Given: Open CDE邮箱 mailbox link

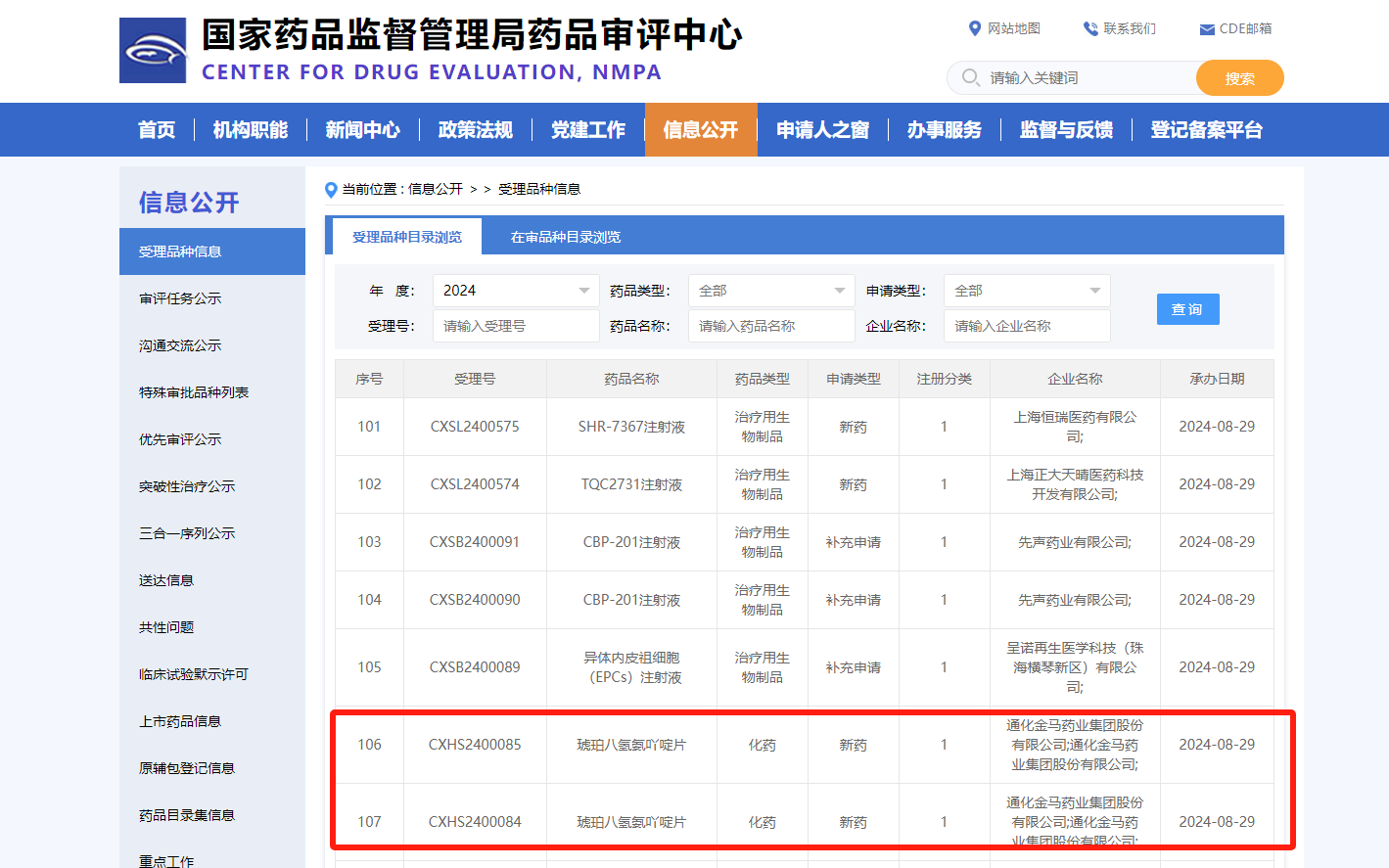Looking at the screenshot, I should point(1245,28).
